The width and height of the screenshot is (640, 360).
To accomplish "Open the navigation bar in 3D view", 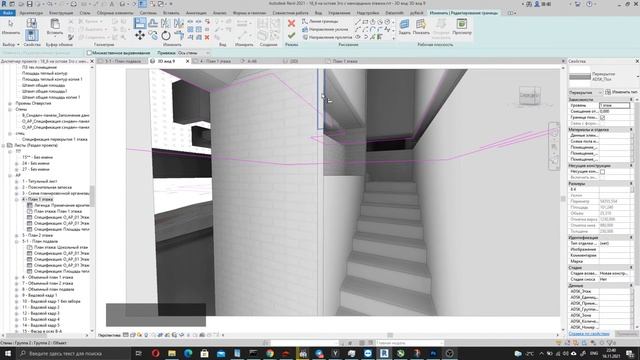I will [554, 146].
